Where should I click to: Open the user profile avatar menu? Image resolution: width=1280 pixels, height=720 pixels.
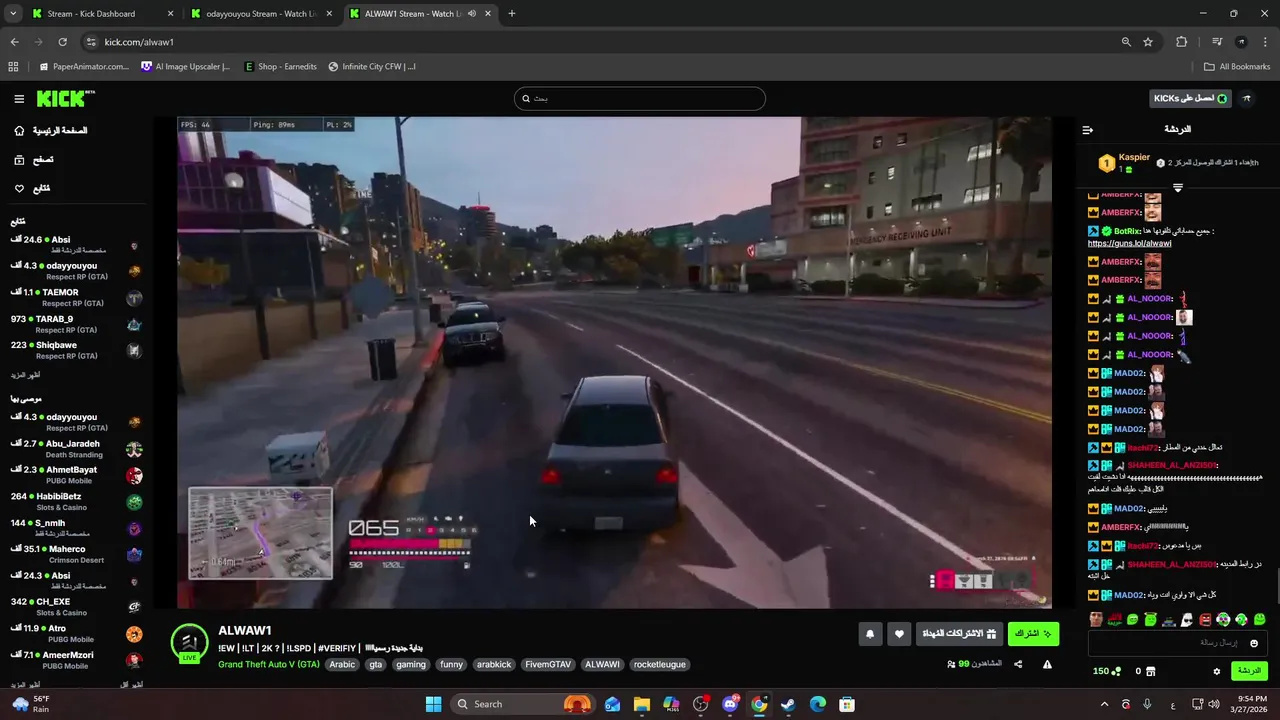(1247, 98)
